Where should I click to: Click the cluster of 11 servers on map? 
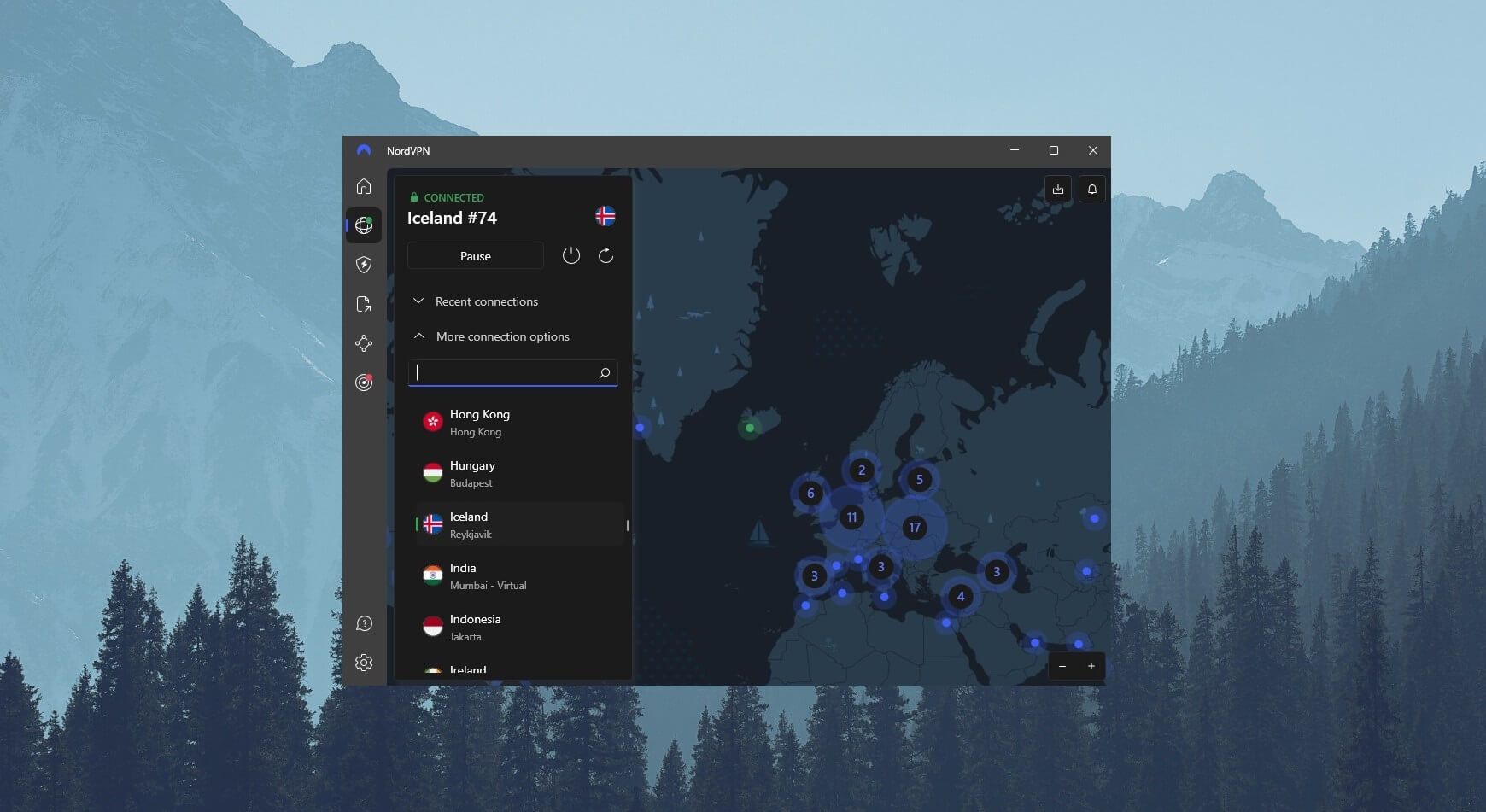pos(851,517)
